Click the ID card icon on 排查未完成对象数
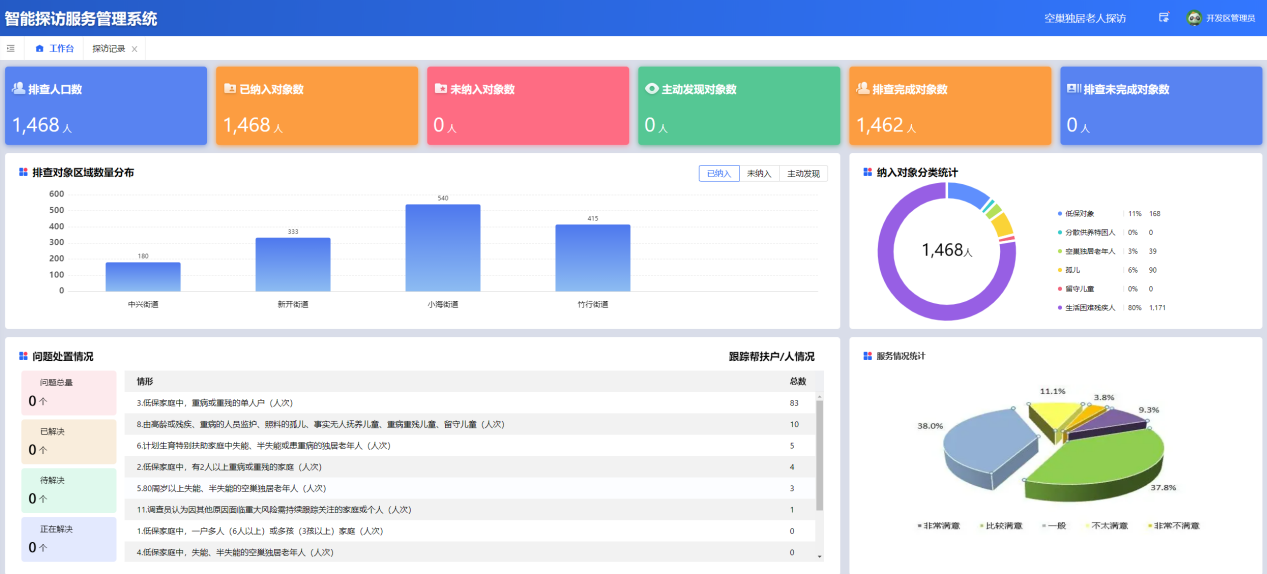 (x=1074, y=89)
